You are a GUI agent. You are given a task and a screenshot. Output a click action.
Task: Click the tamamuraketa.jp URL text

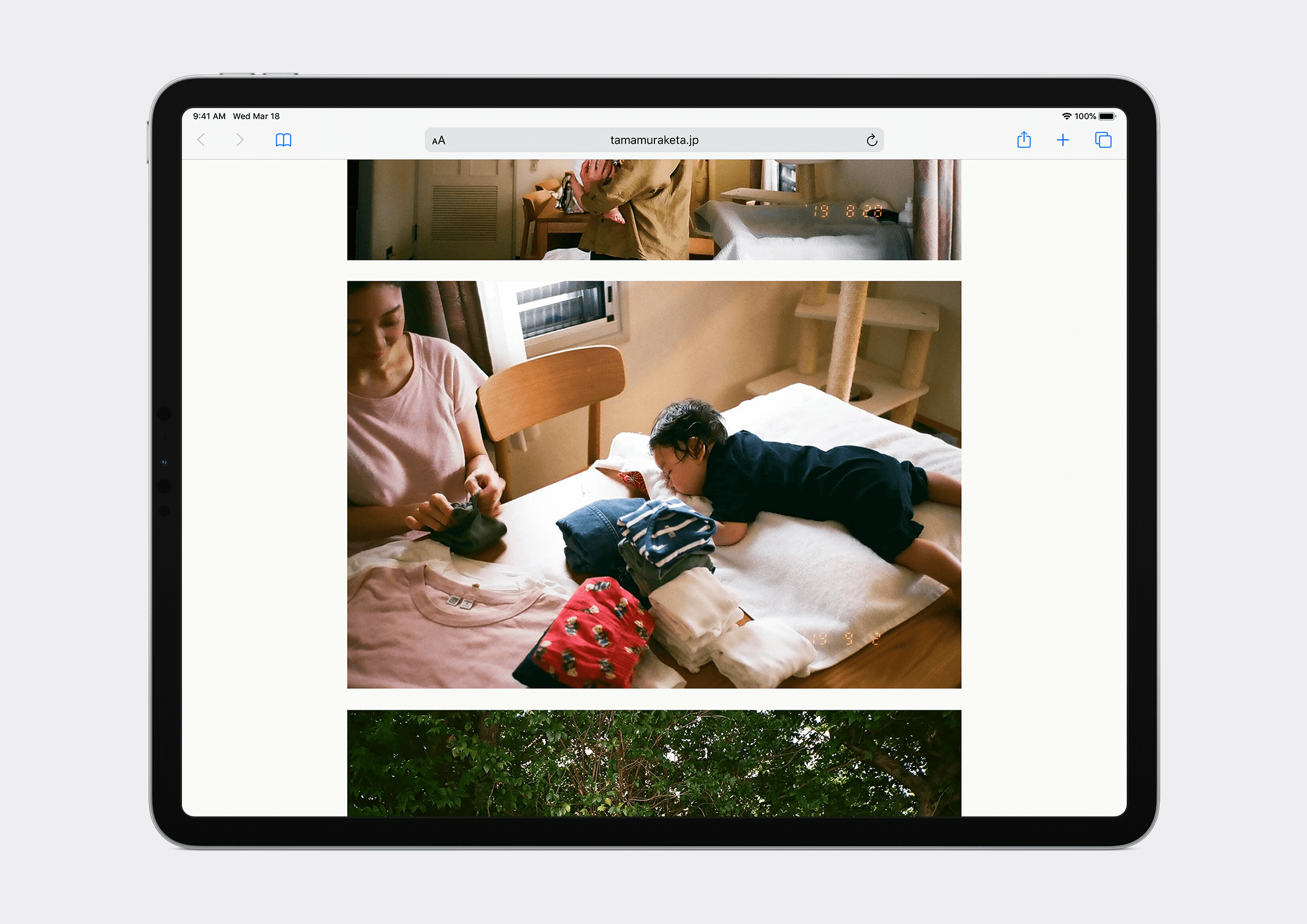click(654, 140)
